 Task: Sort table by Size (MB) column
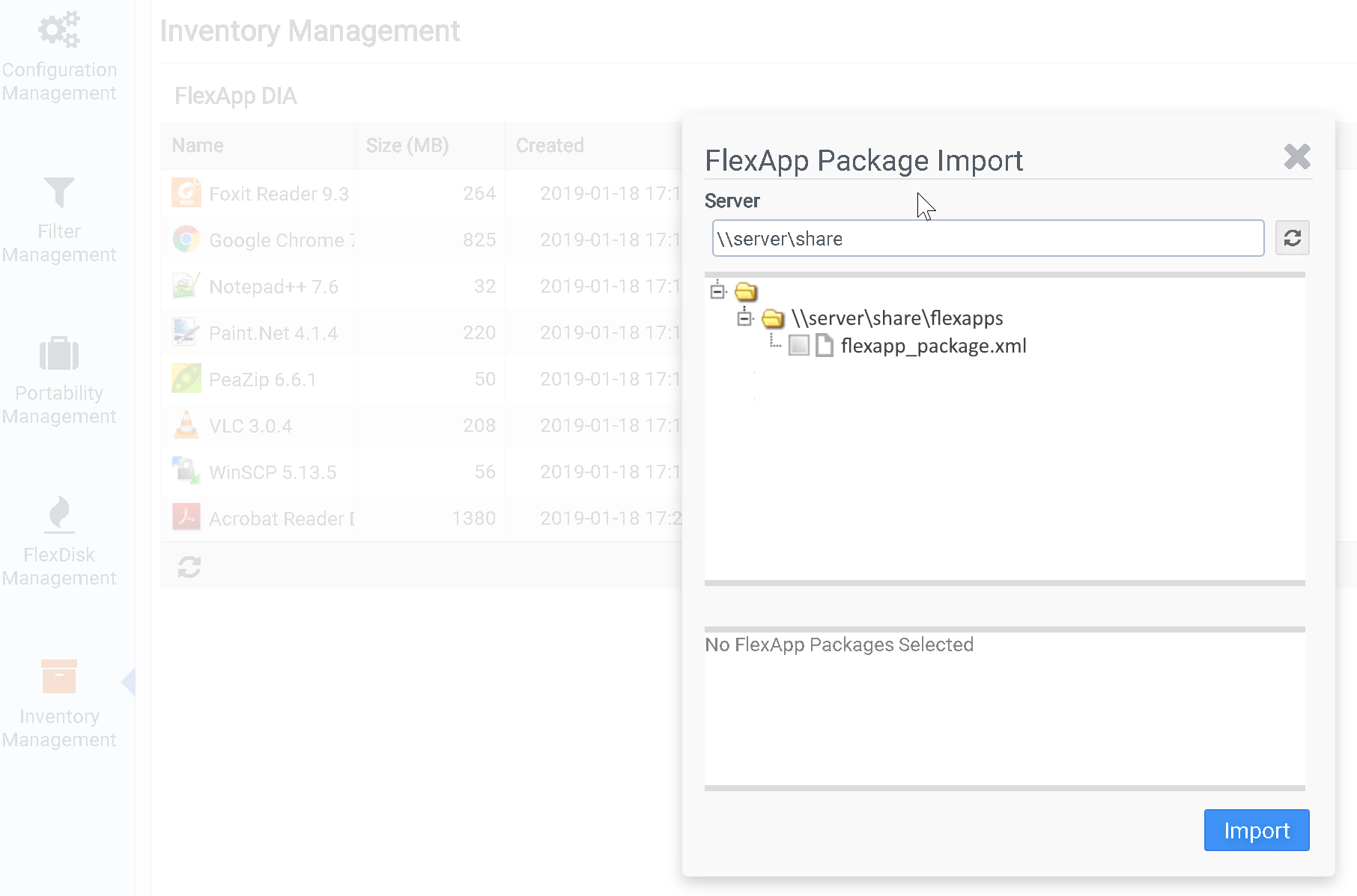click(407, 145)
